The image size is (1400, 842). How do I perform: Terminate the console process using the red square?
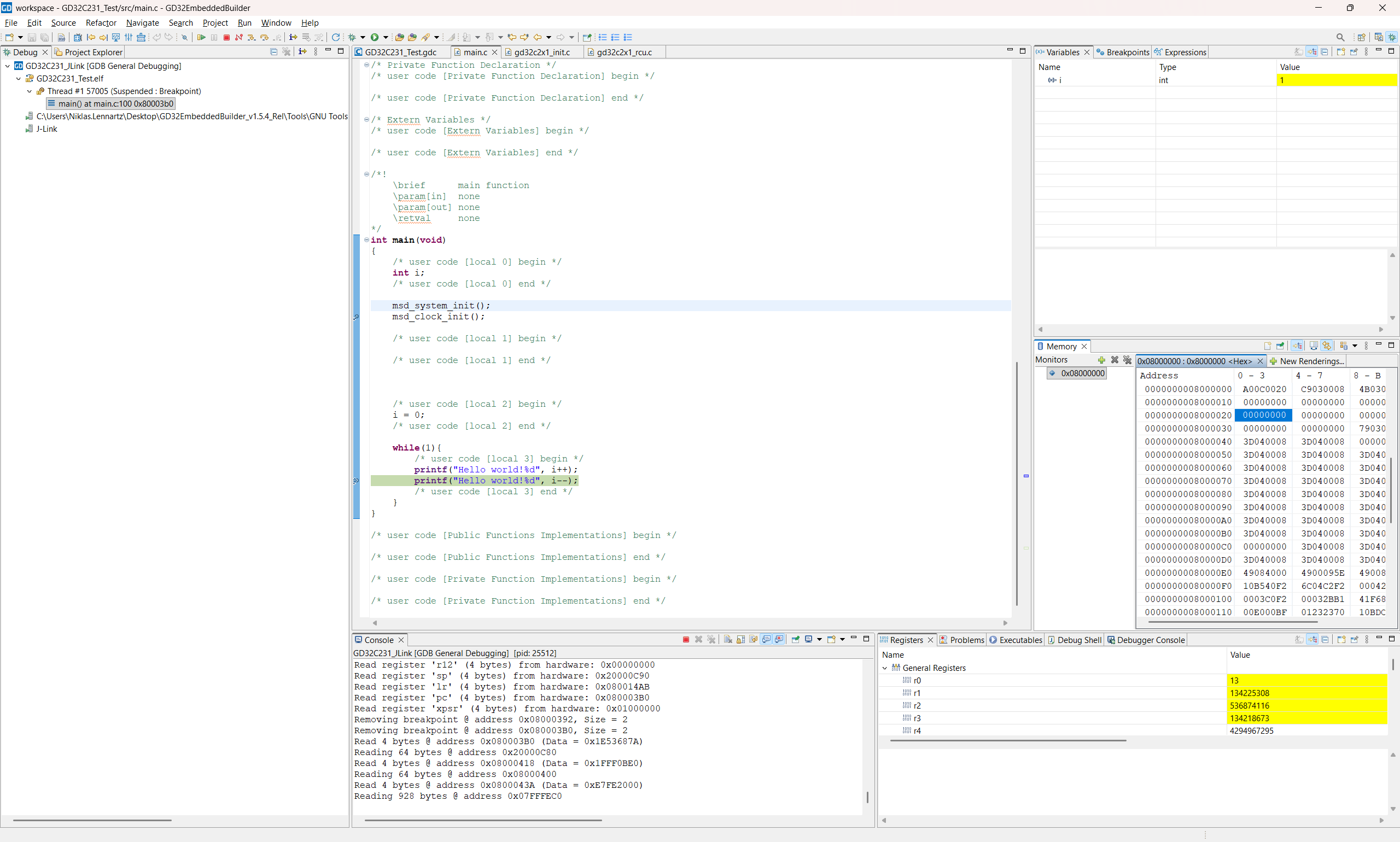click(x=686, y=640)
